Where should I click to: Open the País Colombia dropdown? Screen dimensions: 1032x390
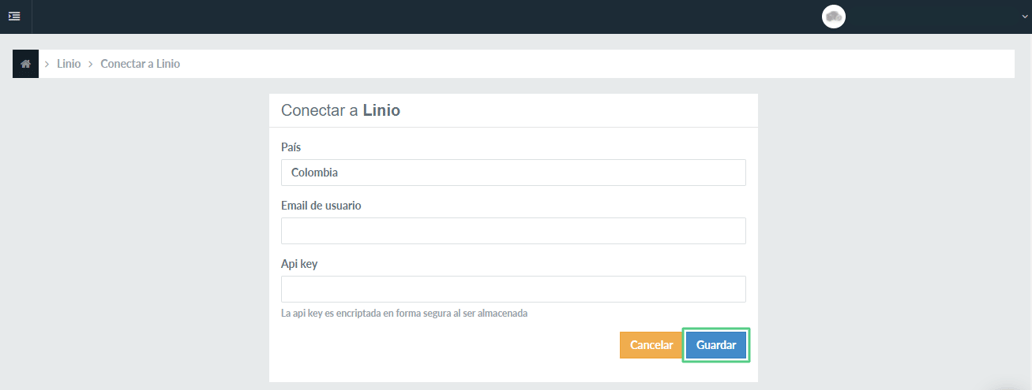point(513,172)
